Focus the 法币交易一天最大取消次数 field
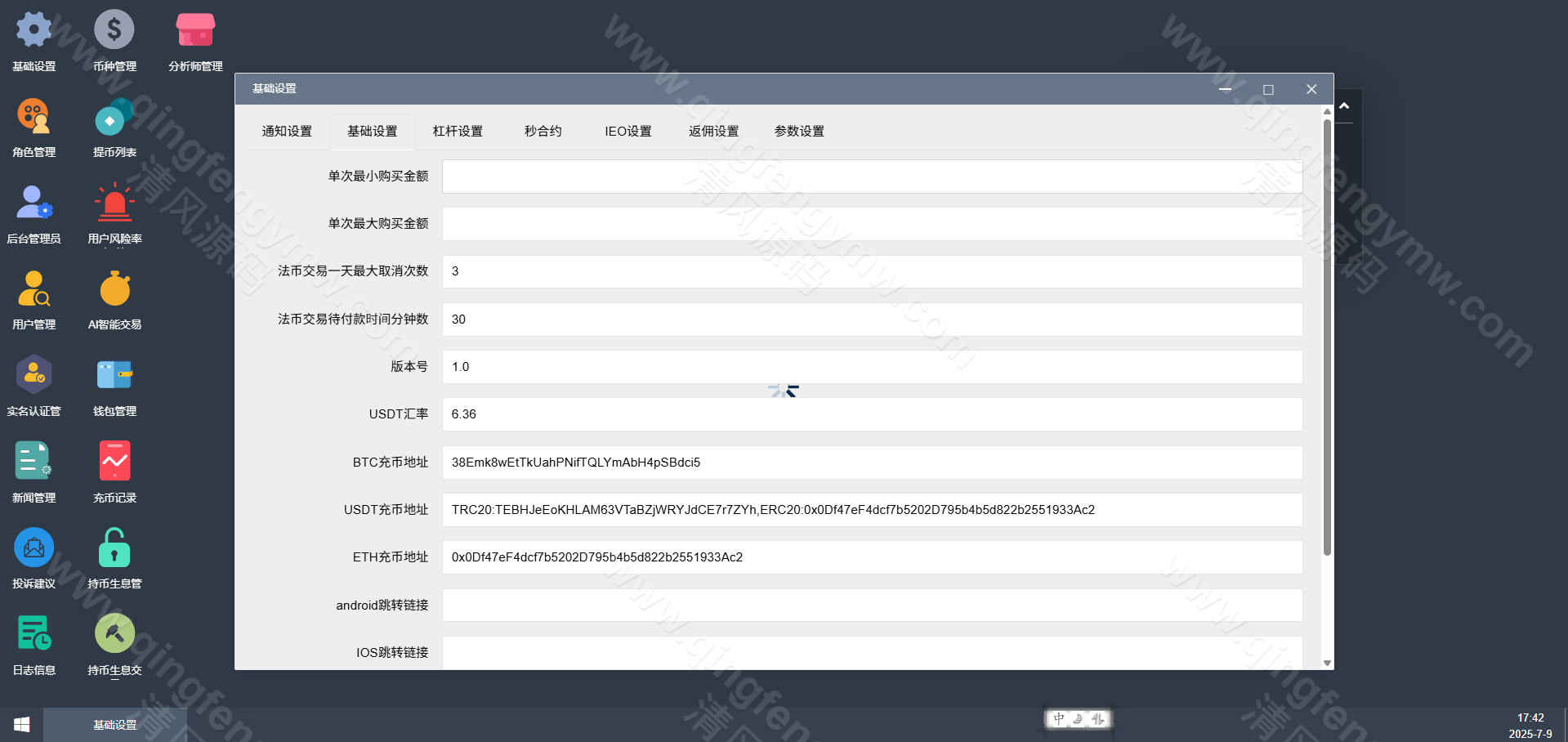Screen dimensions: 1568x742 [873, 271]
